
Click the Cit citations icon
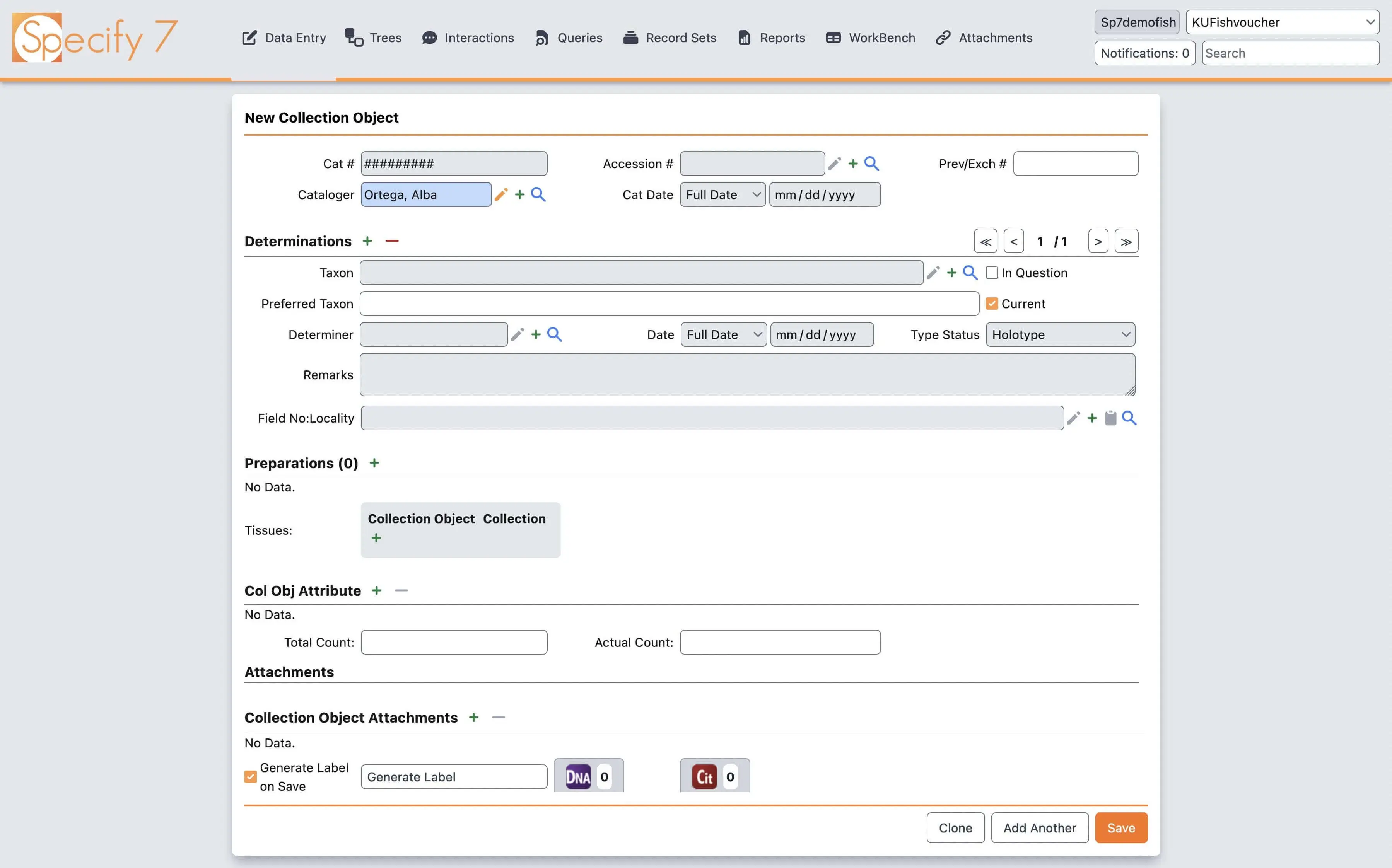704,777
